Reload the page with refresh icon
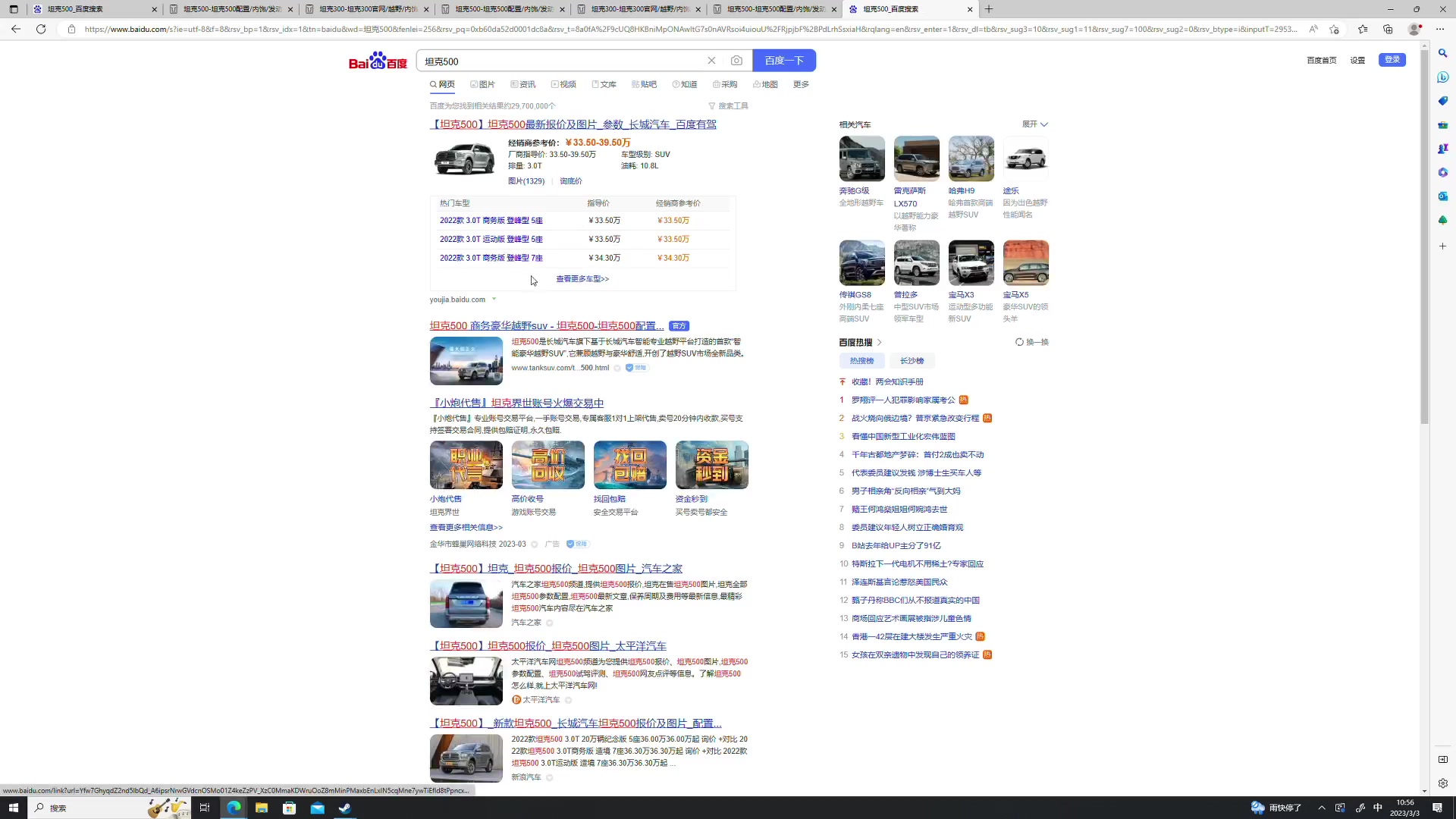Screen dimensions: 1456x819 pyautogui.click(x=41, y=29)
